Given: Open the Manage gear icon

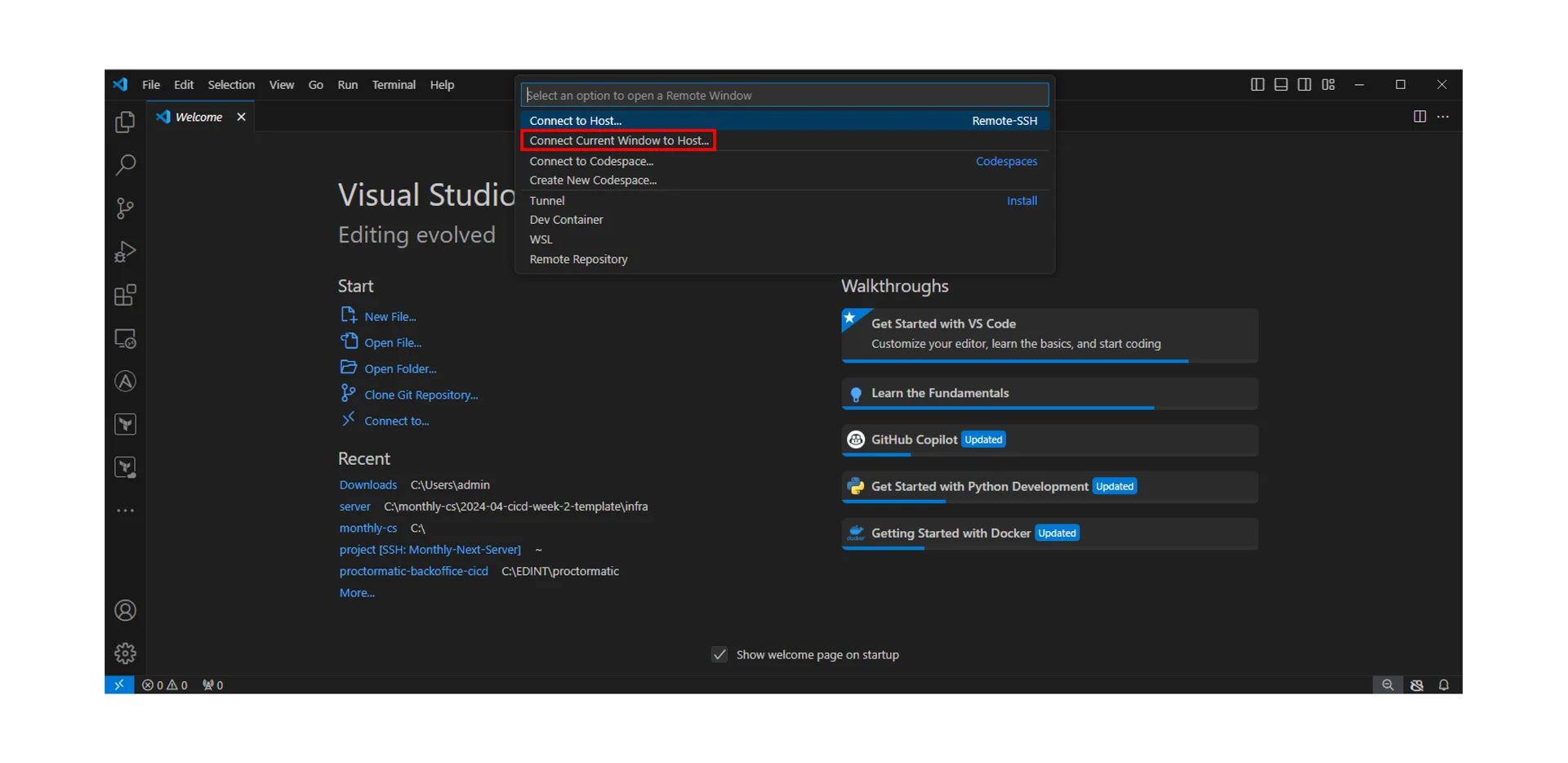Looking at the screenshot, I should tap(125, 654).
